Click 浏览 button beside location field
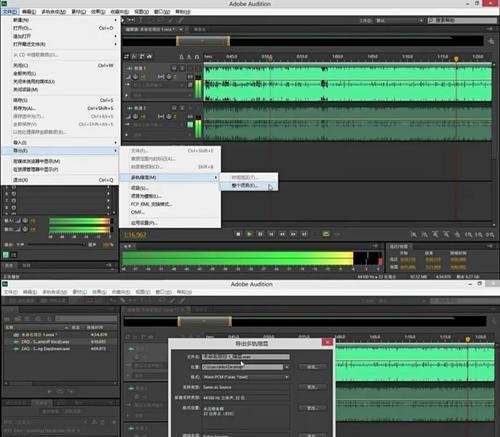The image size is (500, 437). 312,367
